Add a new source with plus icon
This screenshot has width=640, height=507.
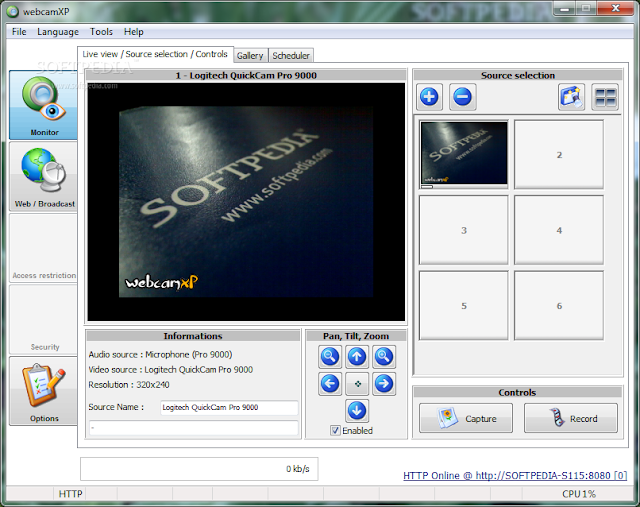pyautogui.click(x=429, y=97)
